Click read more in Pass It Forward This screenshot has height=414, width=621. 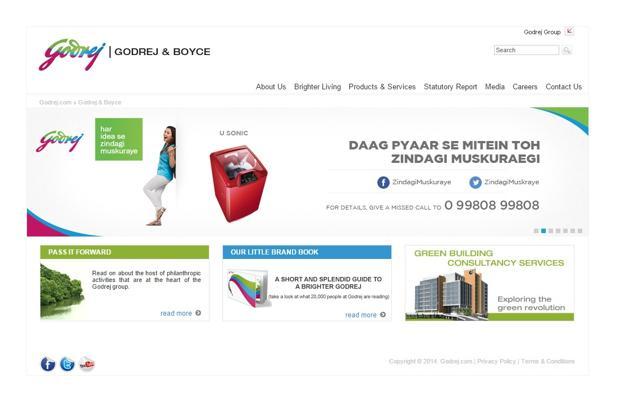coord(176,313)
